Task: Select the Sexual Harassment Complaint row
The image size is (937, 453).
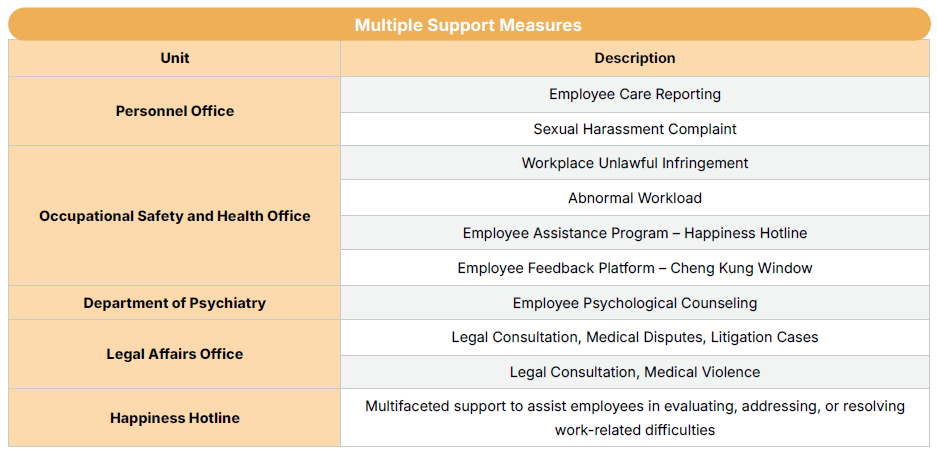Action: pyautogui.click(x=634, y=129)
